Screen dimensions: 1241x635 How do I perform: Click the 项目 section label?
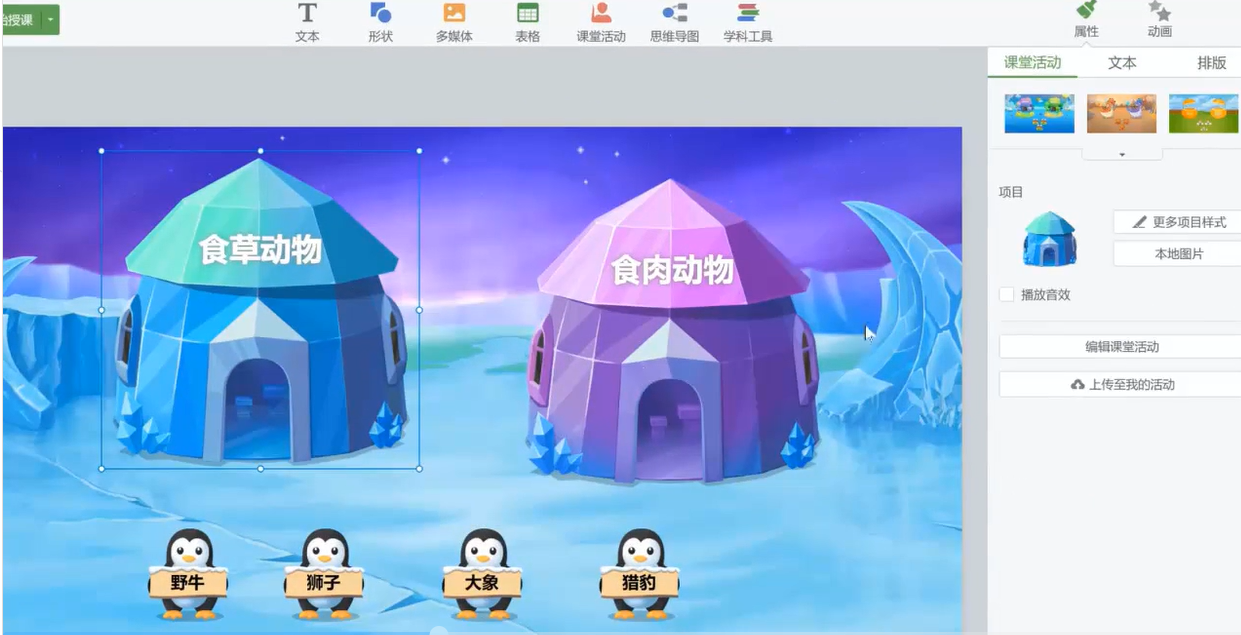coord(1011,192)
